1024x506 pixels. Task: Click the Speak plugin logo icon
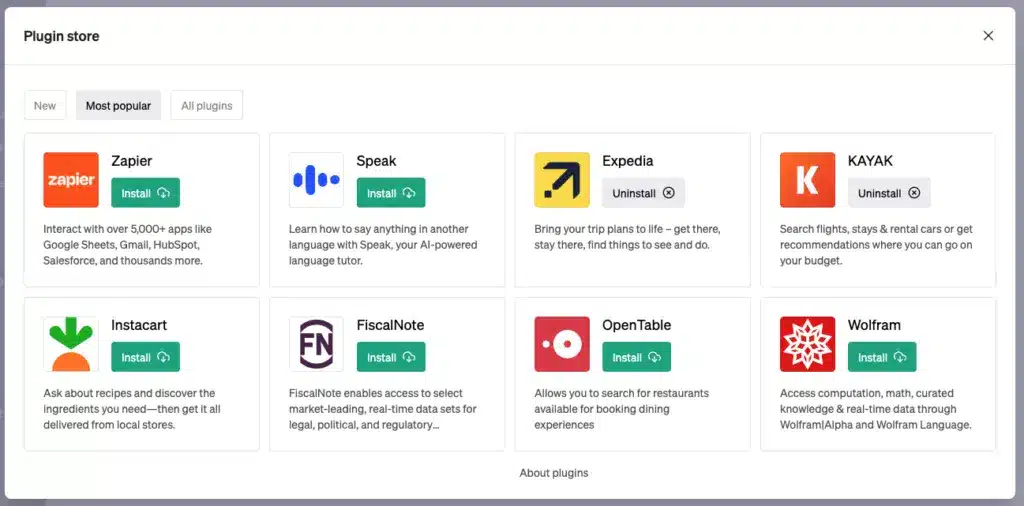click(316, 180)
